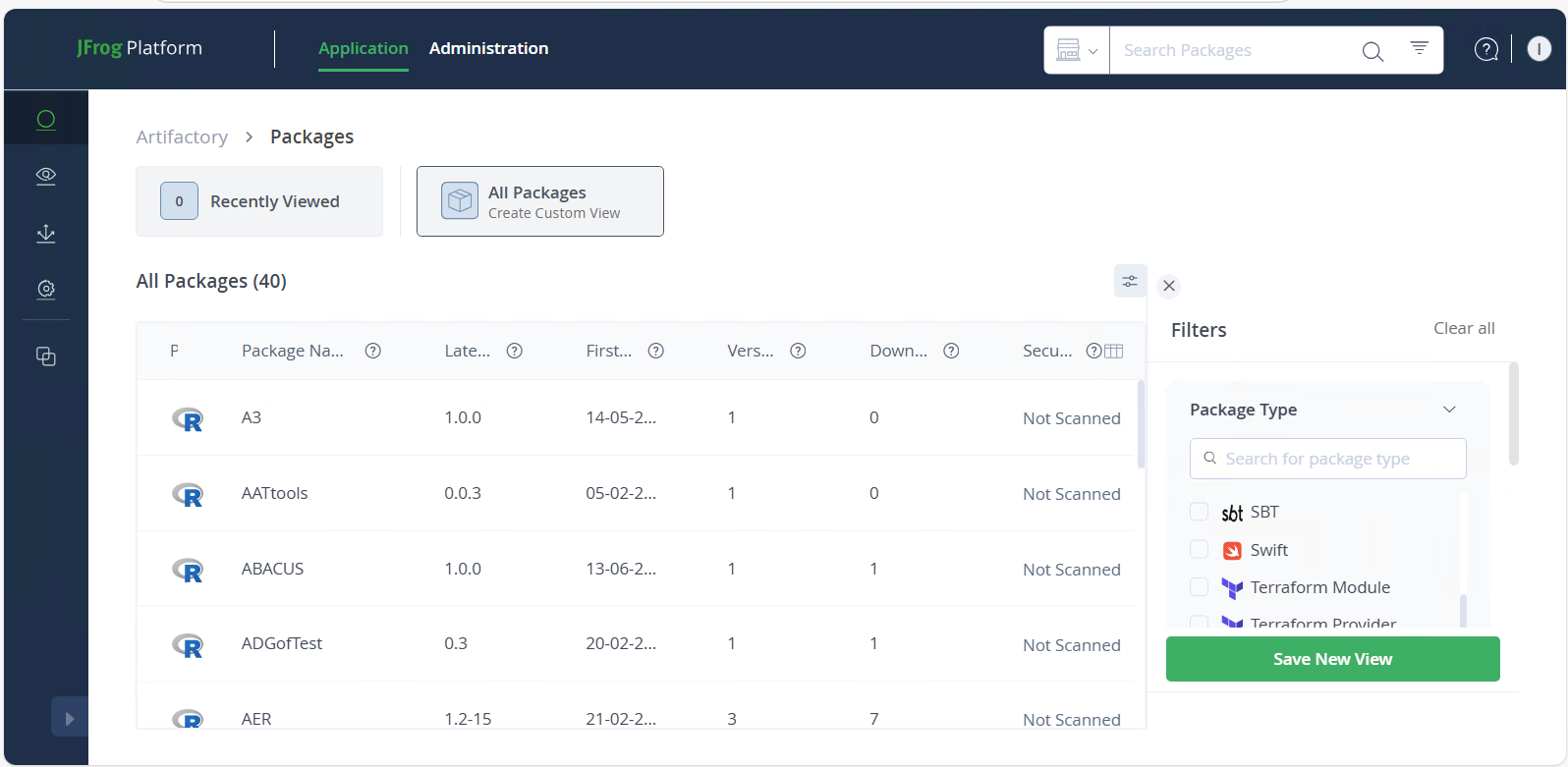Open the table columns chooser icon
The height and width of the screenshot is (767, 1568).
tap(1113, 351)
